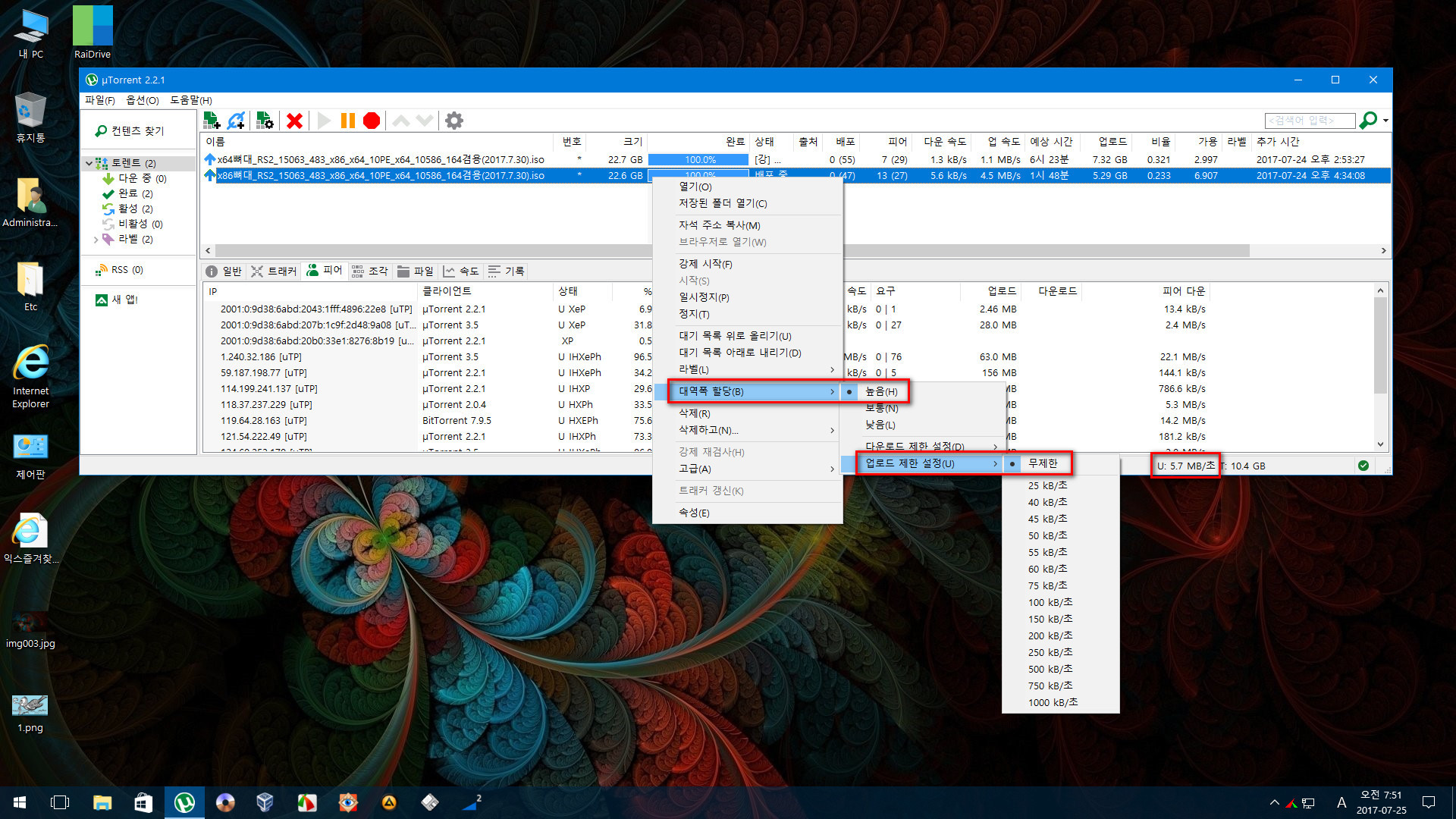This screenshot has width=1456, height=819.
Task: Open search provider dropdown arrow
Action: (x=1385, y=121)
